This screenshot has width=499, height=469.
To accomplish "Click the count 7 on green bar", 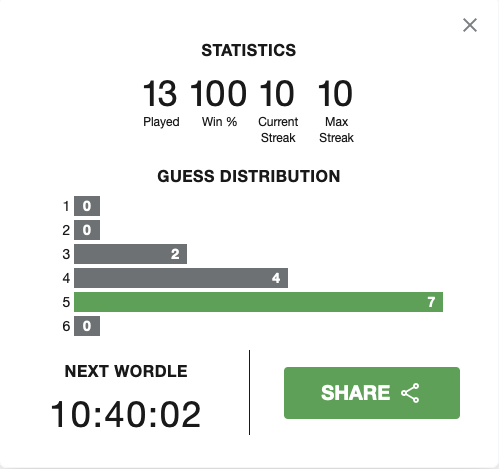I will 431,302.
